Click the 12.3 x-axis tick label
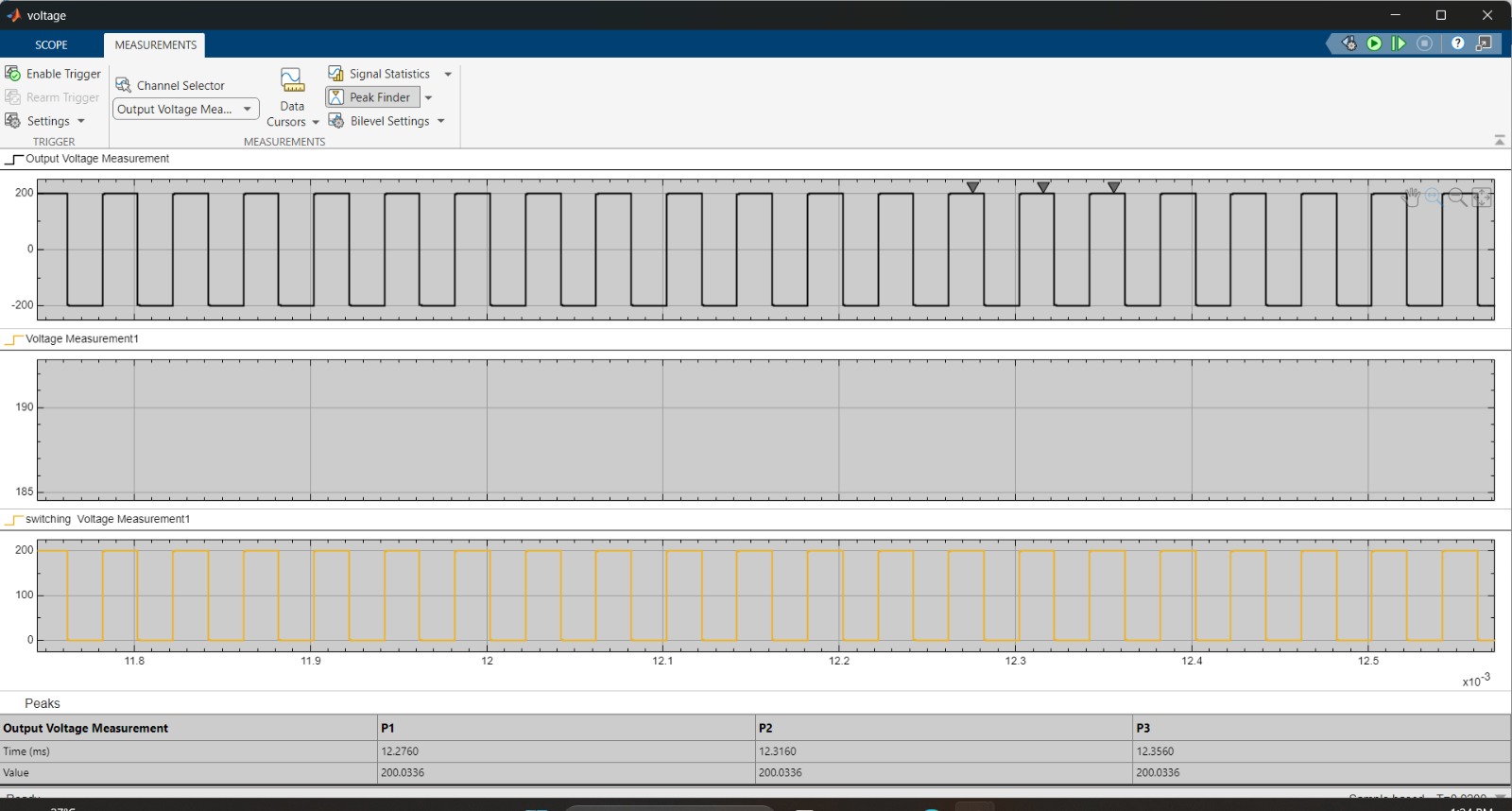This screenshot has height=811, width=1512. tap(1016, 661)
